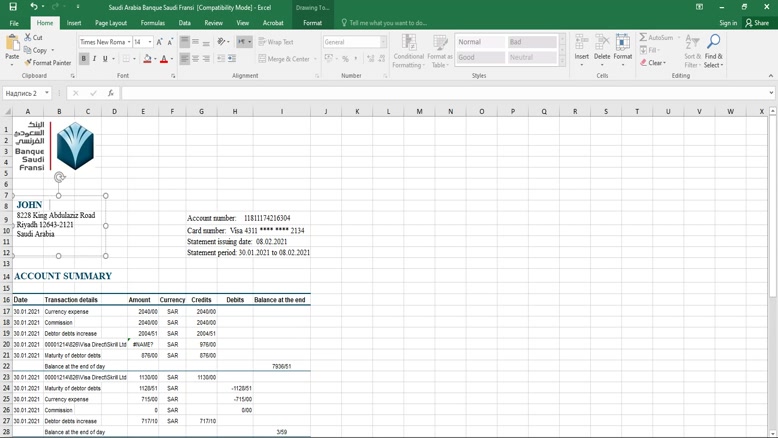Screen dimensions: 778x438
Task: Toggle Underline formatting
Action: pos(105,59)
